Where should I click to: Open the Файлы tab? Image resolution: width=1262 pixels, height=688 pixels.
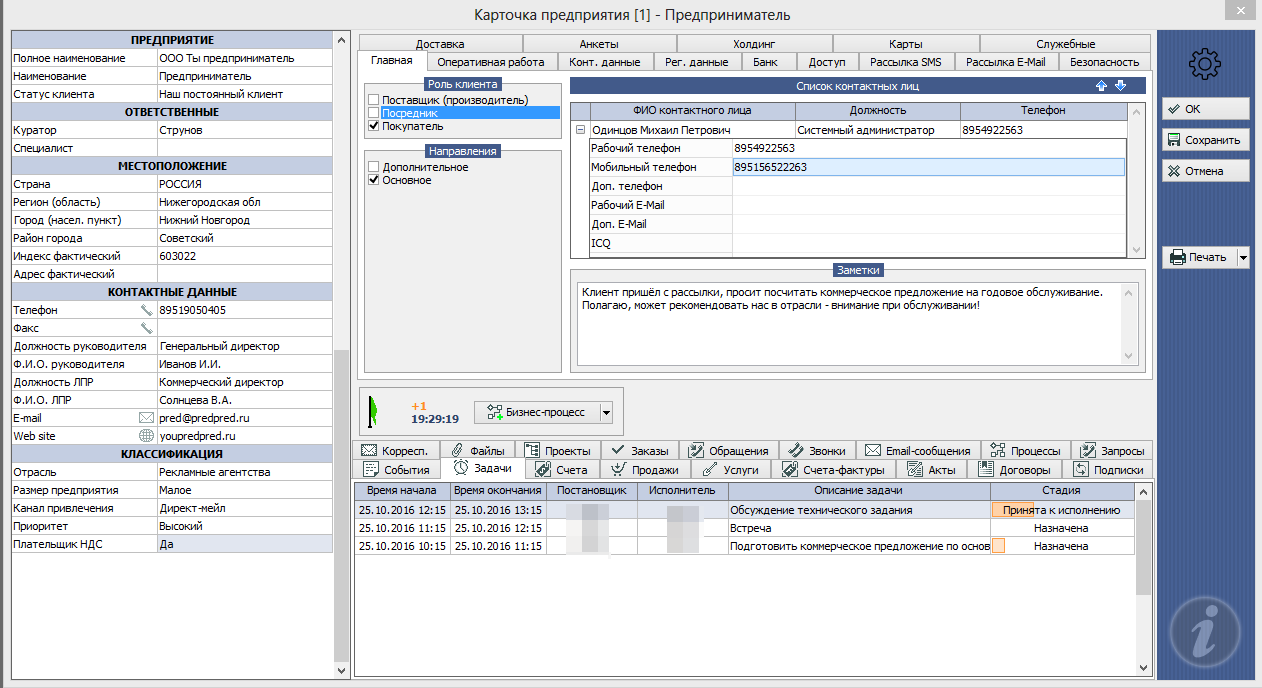[x=478, y=451]
